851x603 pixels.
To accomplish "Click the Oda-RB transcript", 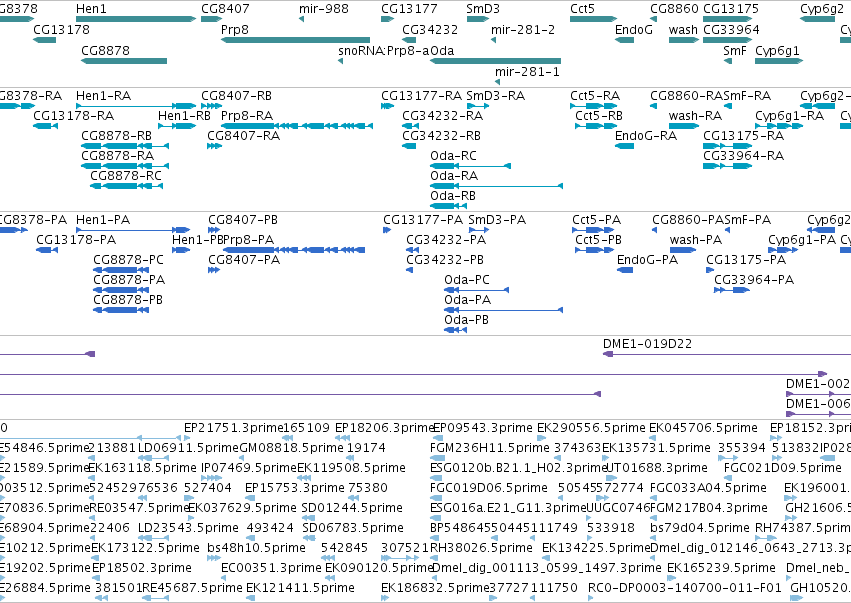I will [448, 206].
